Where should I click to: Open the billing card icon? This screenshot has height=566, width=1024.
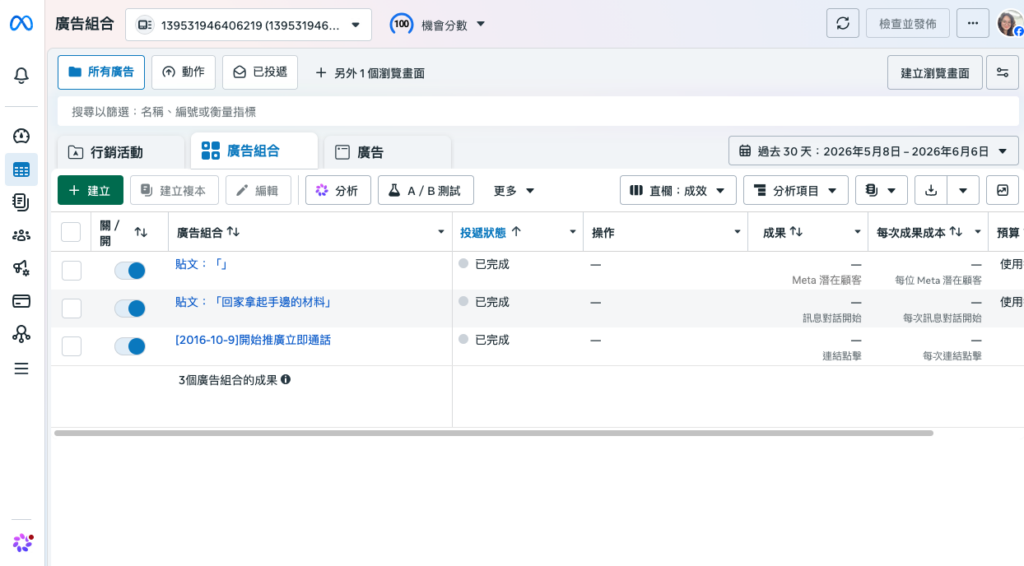[22, 301]
